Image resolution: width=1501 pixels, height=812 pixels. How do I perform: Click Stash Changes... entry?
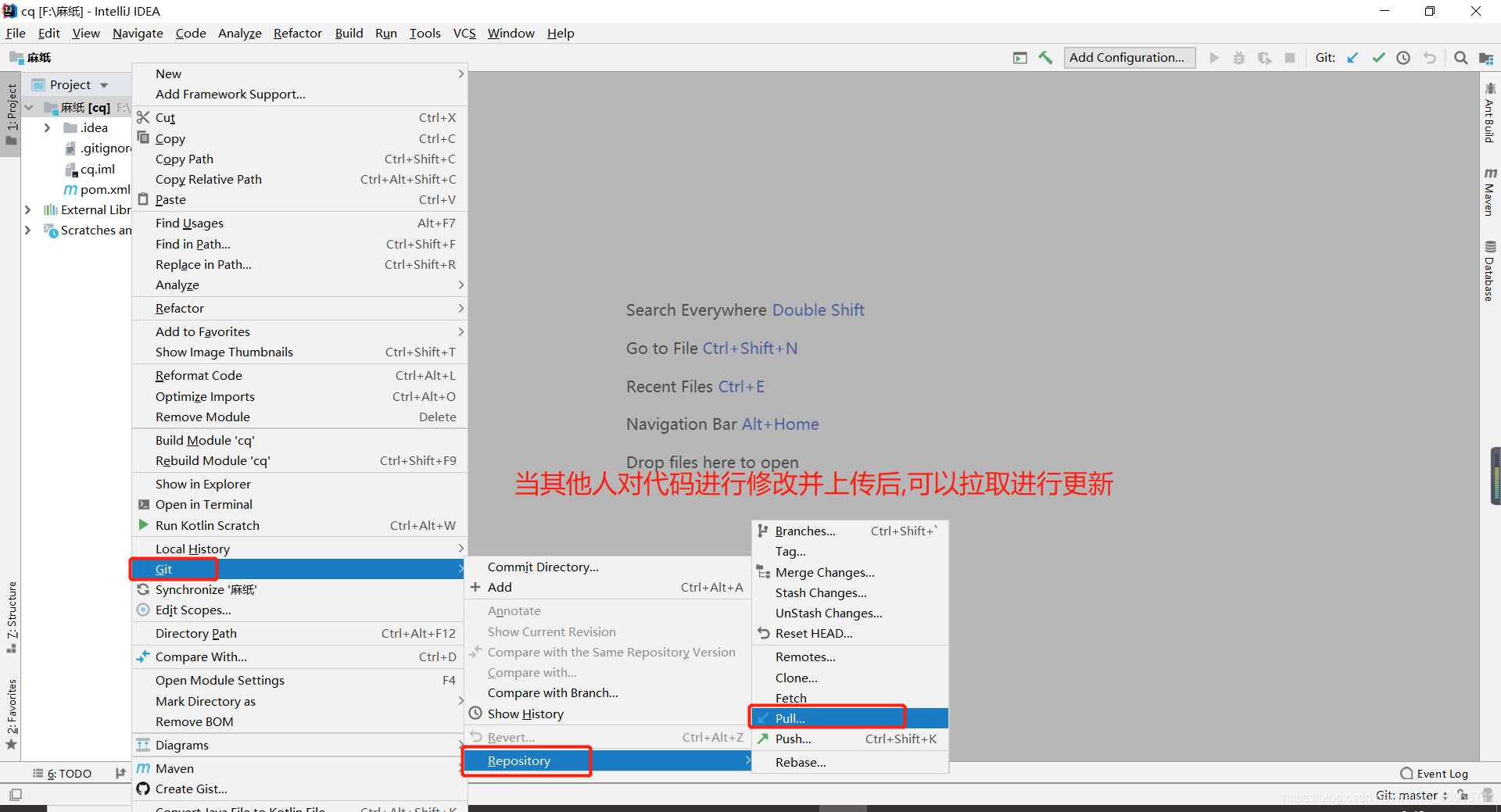pyautogui.click(x=850, y=593)
